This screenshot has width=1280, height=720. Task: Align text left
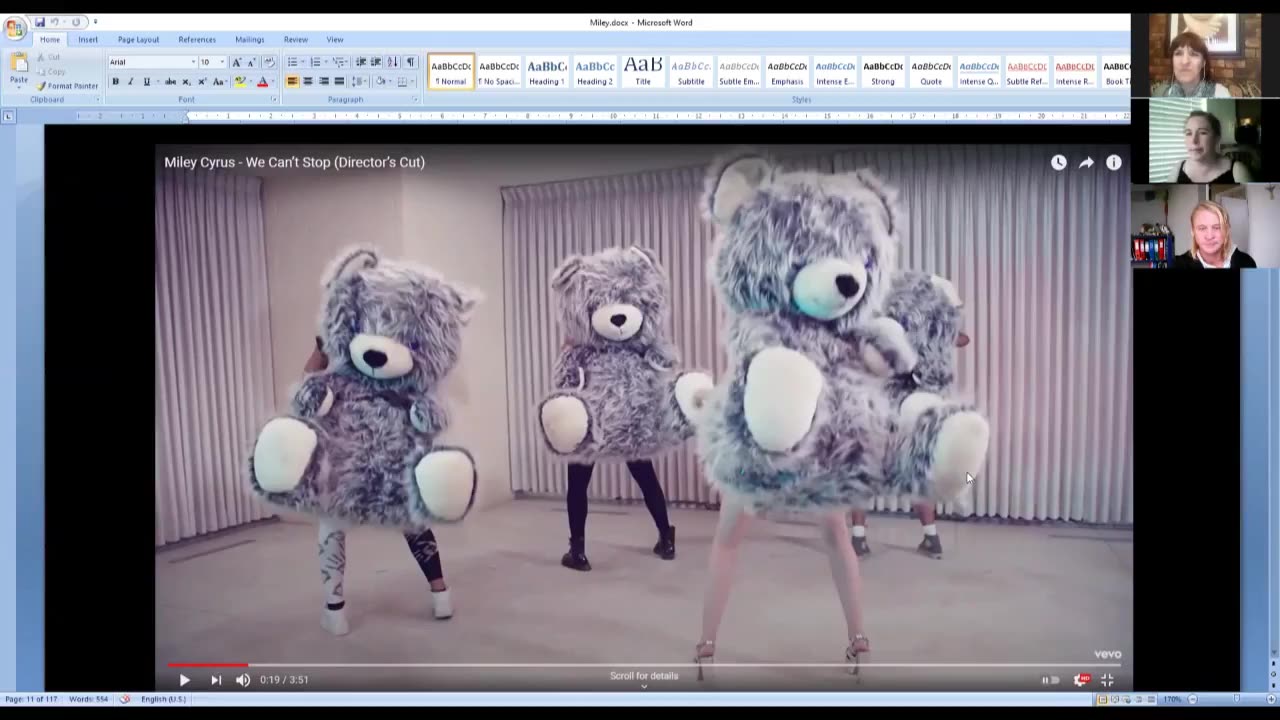pyautogui.click(x=292, y=82)
